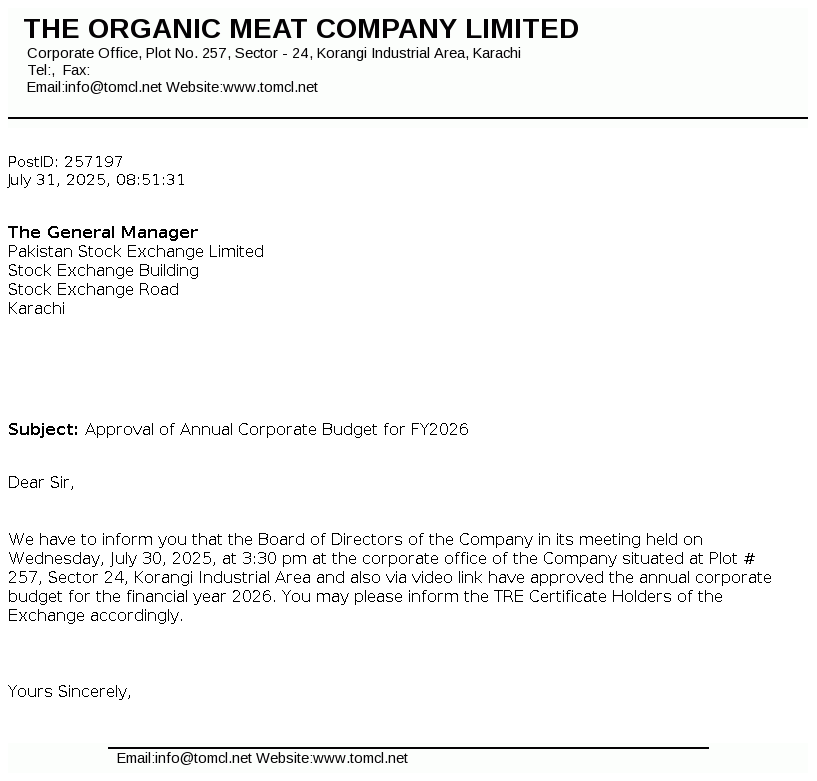Click the company title The Organic Meat Company Limited
Image resolution: width=817 pixels, height=781 pixels.
point(301,29)
